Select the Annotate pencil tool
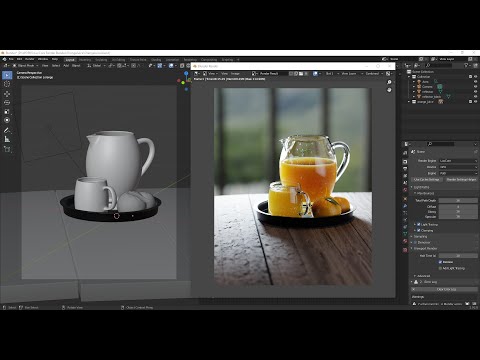The width and height of the screenshot is (480, 360). tap(7, 130)
